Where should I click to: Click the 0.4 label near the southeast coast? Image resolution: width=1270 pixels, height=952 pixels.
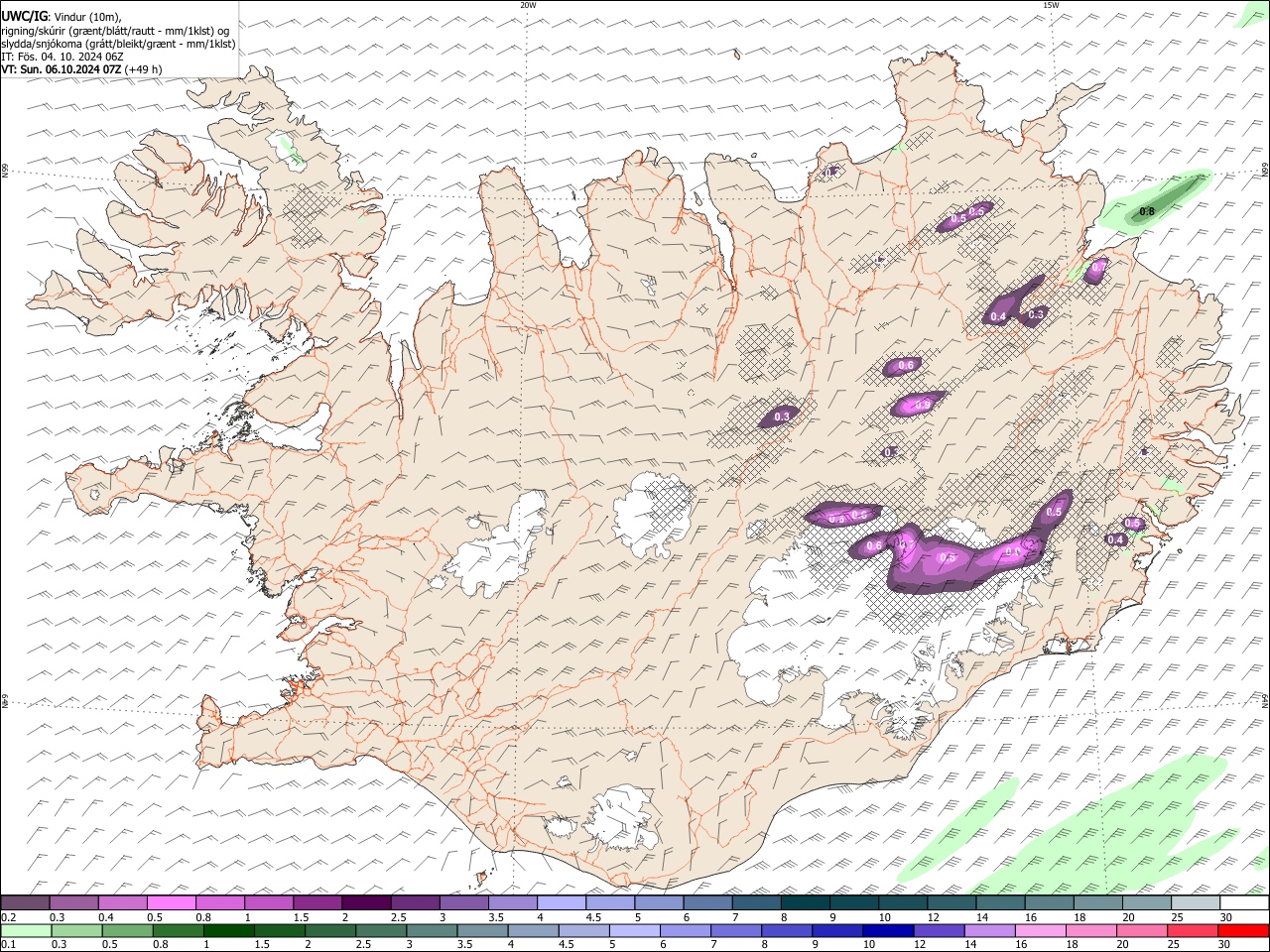click(1116, 539)
